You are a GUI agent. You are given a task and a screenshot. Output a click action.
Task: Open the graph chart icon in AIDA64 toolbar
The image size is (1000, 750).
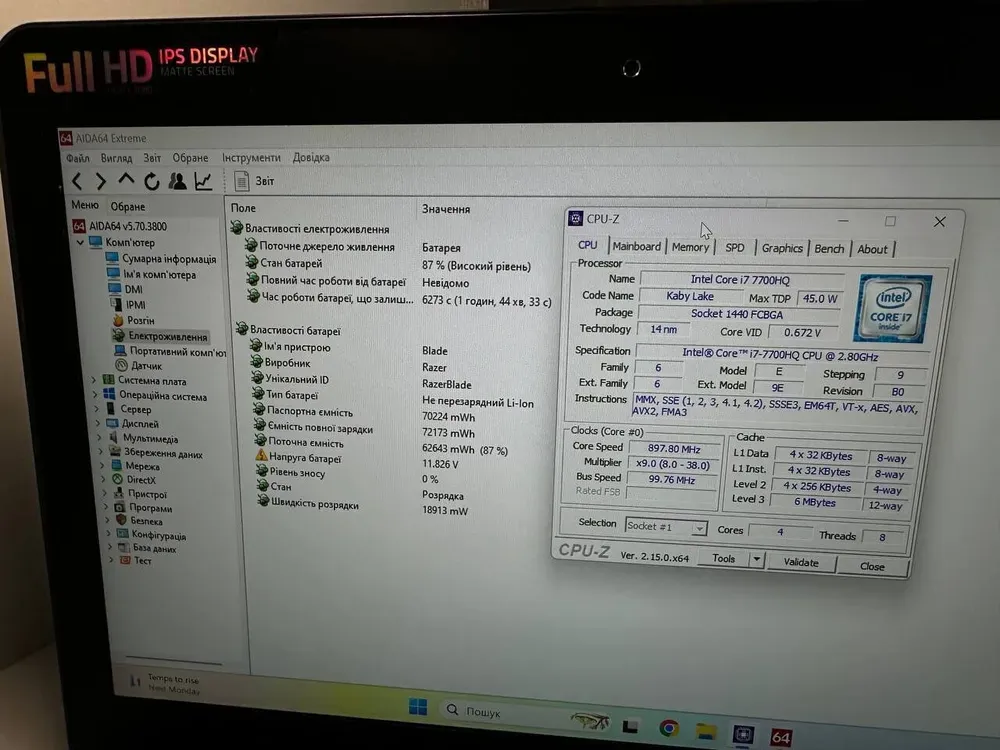[x=203, y=181]
